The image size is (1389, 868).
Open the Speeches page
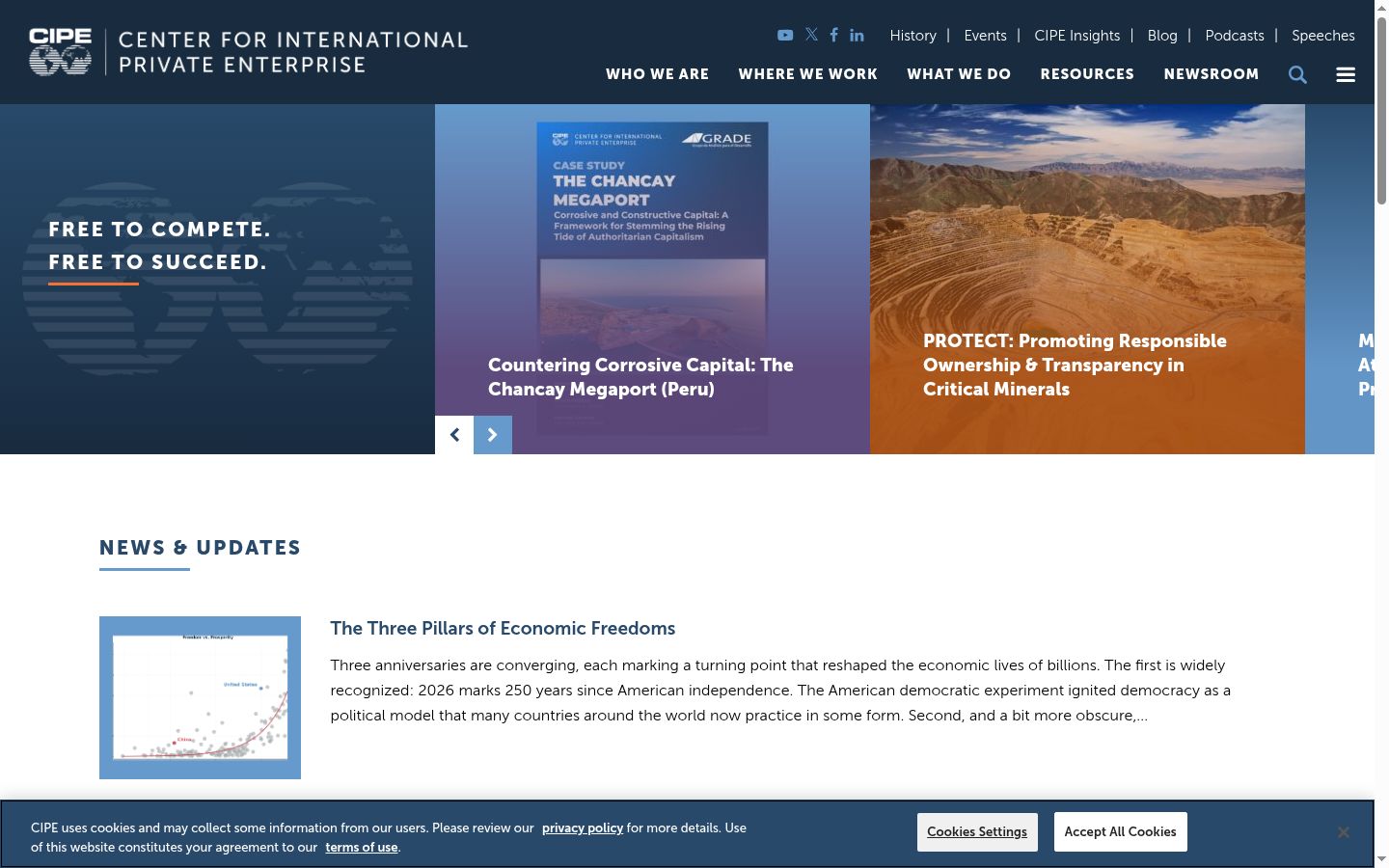(1323, 36)
